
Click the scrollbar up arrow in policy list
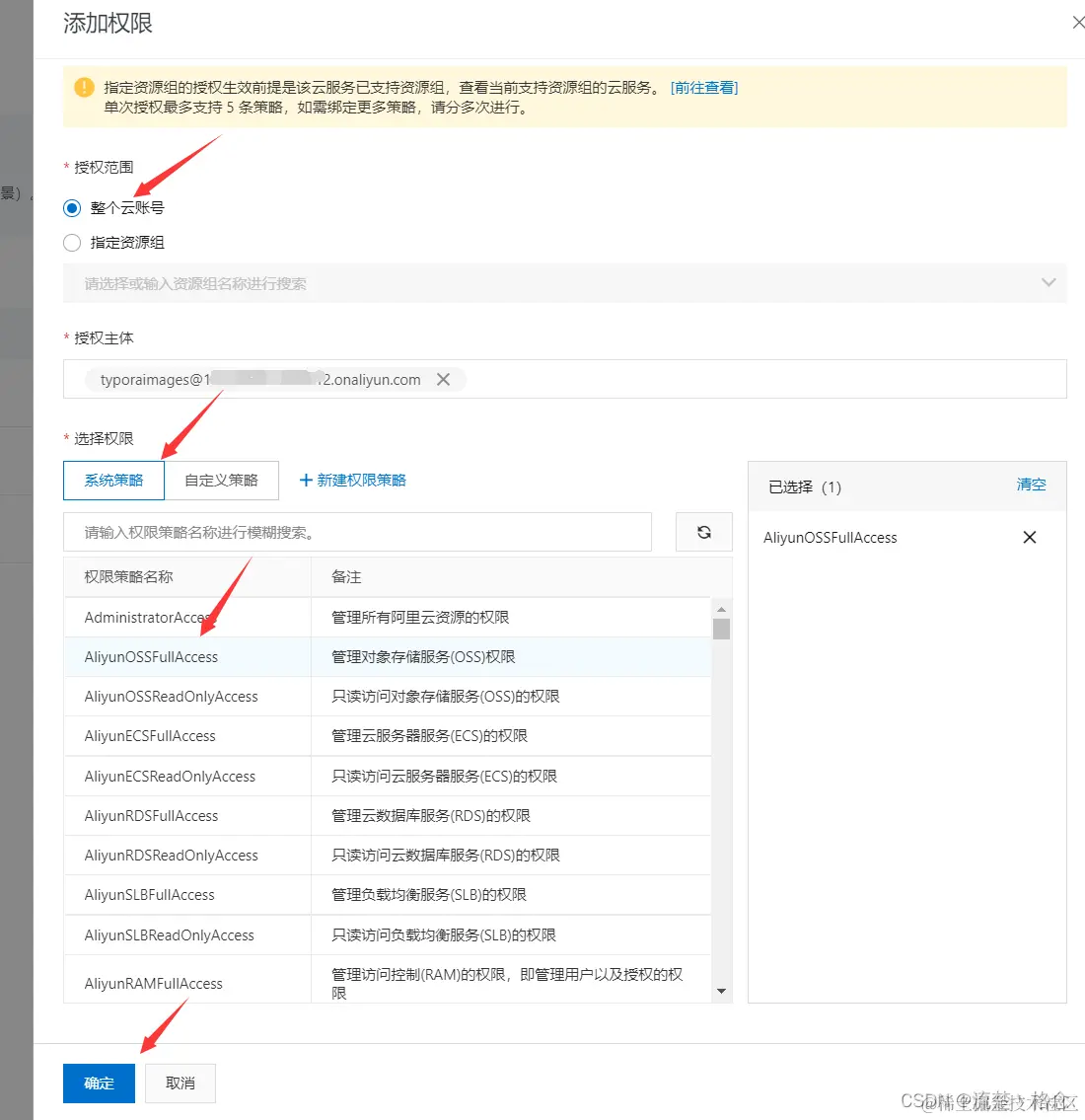click(x=721, y=610)
